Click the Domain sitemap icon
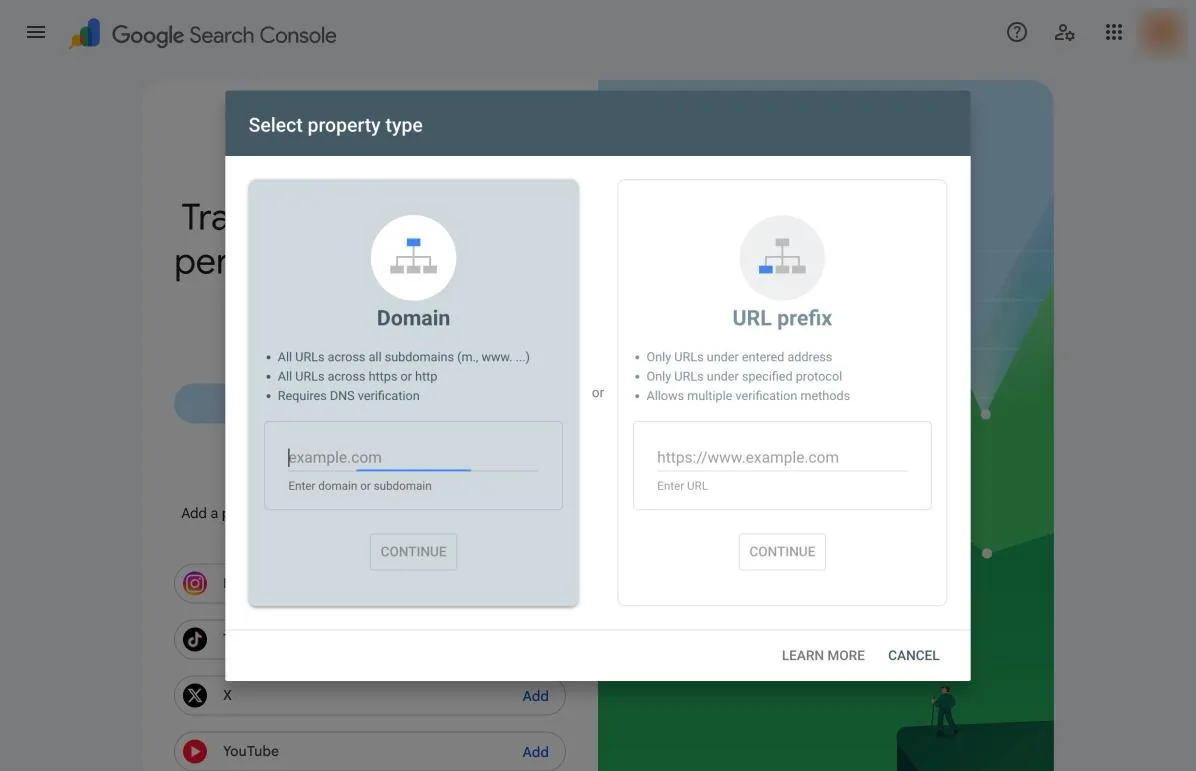Screen dimensions: 1196x771 413,257
